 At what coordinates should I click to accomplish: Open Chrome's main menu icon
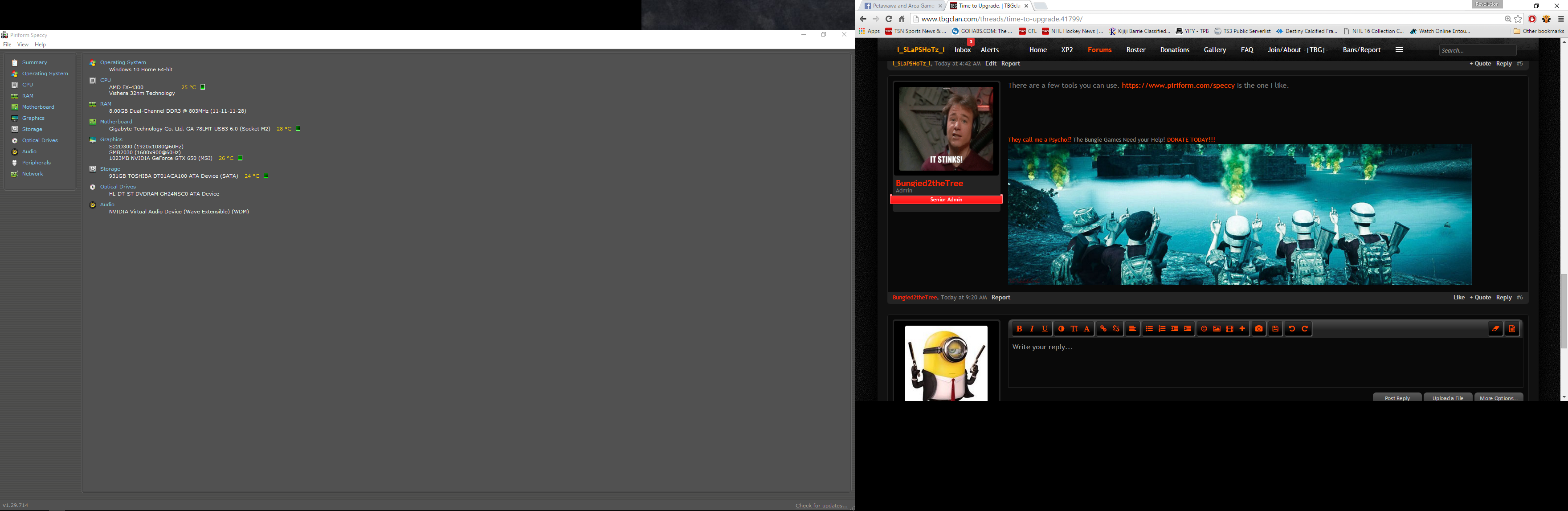(1561, 19)
